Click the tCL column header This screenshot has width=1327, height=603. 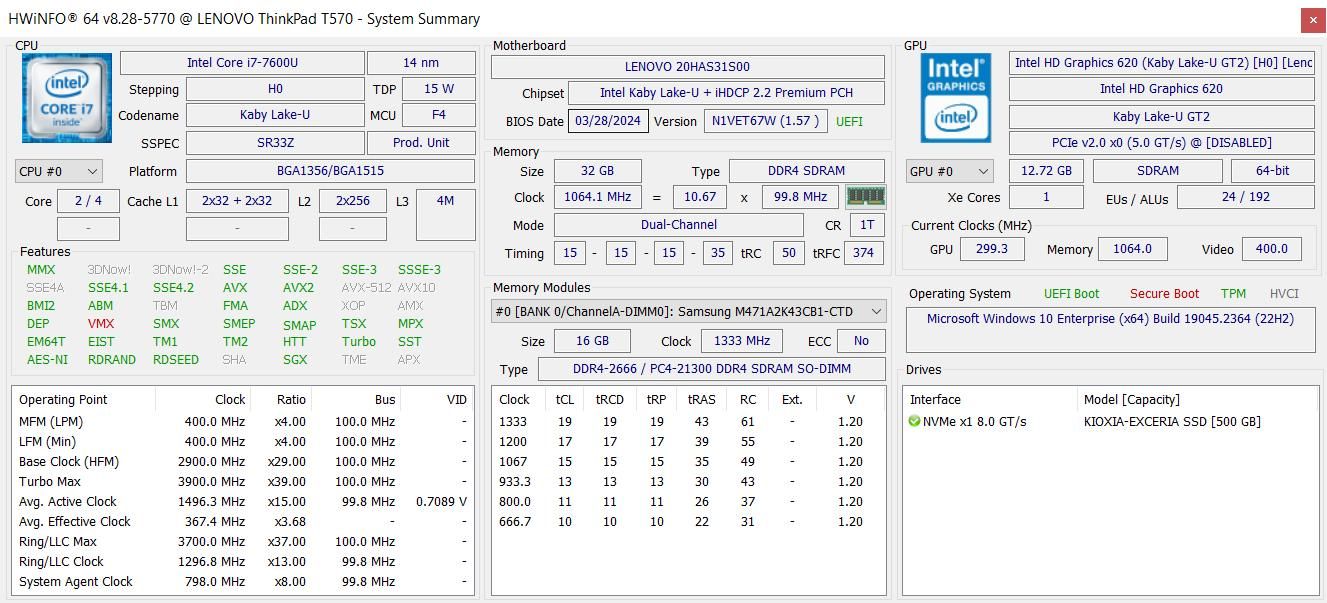click(565, 399)
